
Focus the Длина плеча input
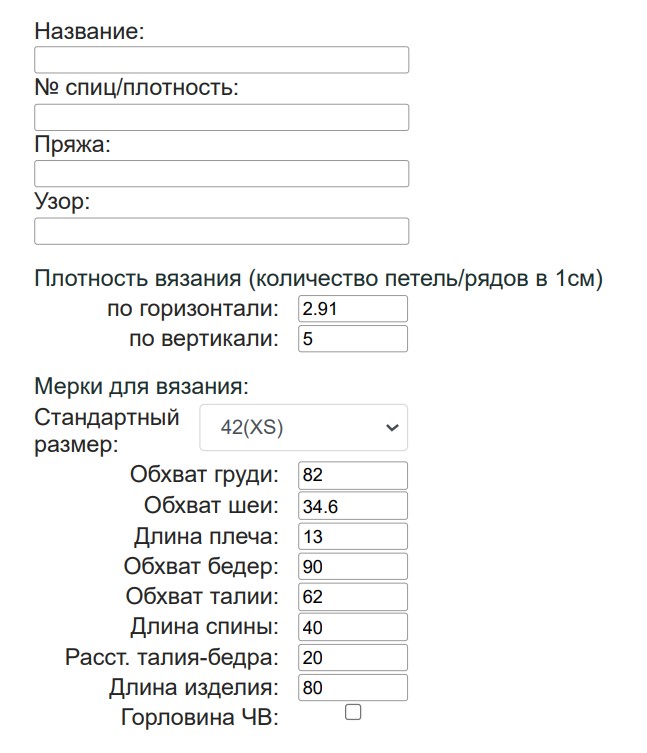353,536
